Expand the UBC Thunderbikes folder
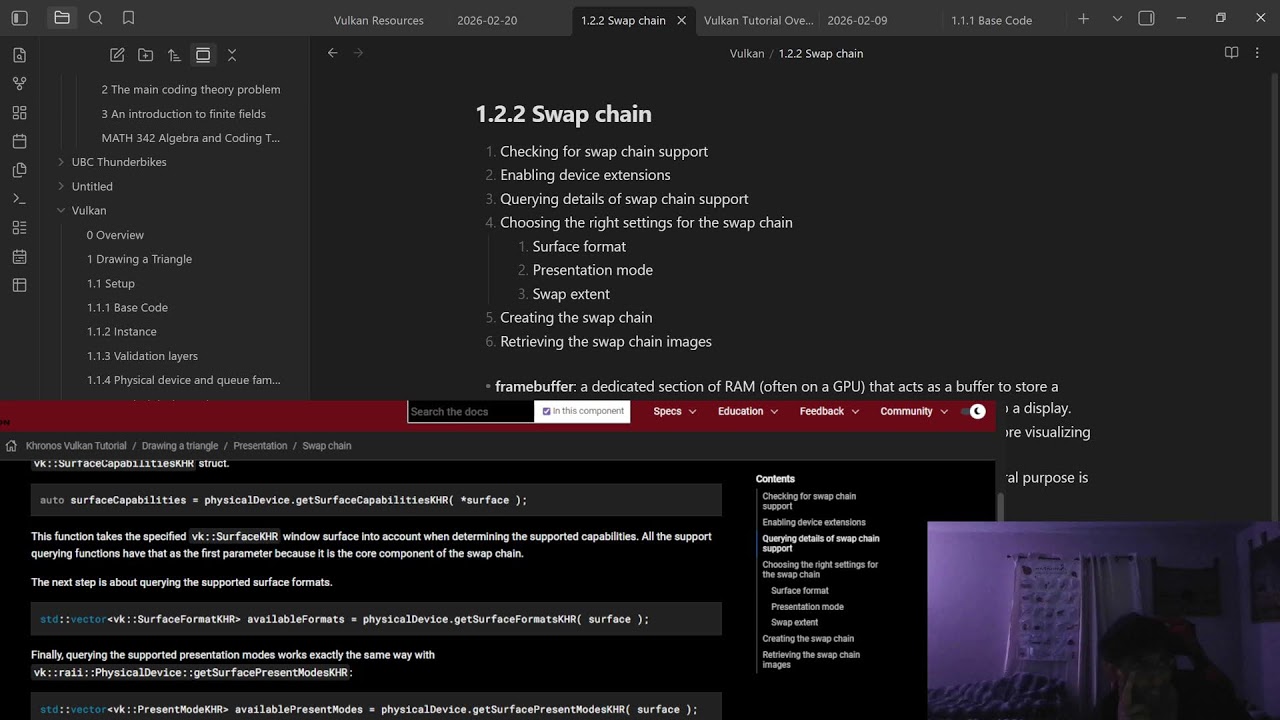1280x720 pixels. pos(61,162)
